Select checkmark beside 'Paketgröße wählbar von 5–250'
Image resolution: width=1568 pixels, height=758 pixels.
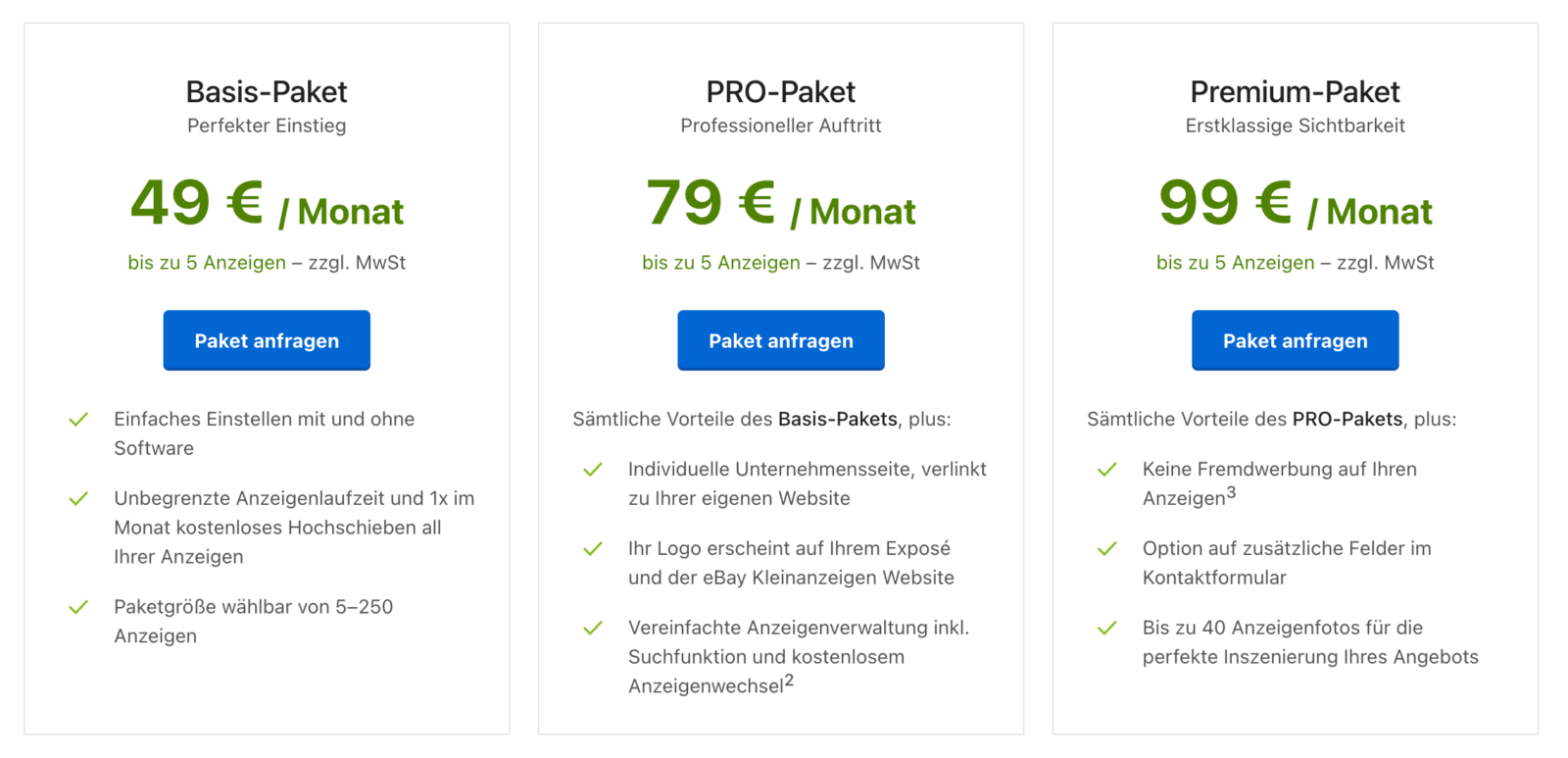point(78,608)
